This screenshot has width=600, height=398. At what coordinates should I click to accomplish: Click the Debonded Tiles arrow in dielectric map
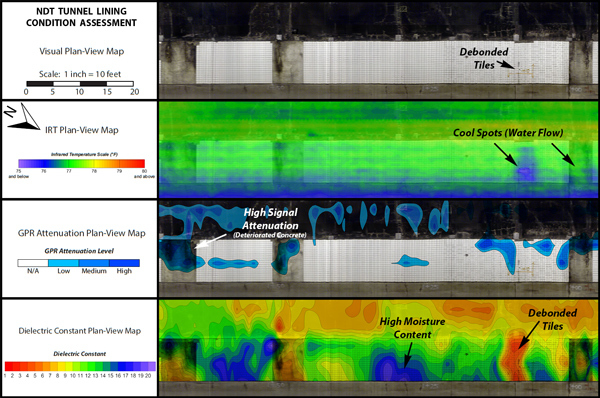(529, 335)
